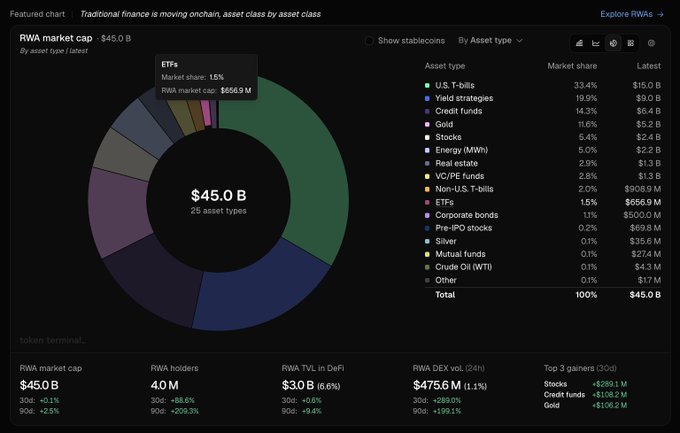This screenshot has width=680, height=433.
Task: Select the Mutual funds legend label
Action: pos(460,254)
